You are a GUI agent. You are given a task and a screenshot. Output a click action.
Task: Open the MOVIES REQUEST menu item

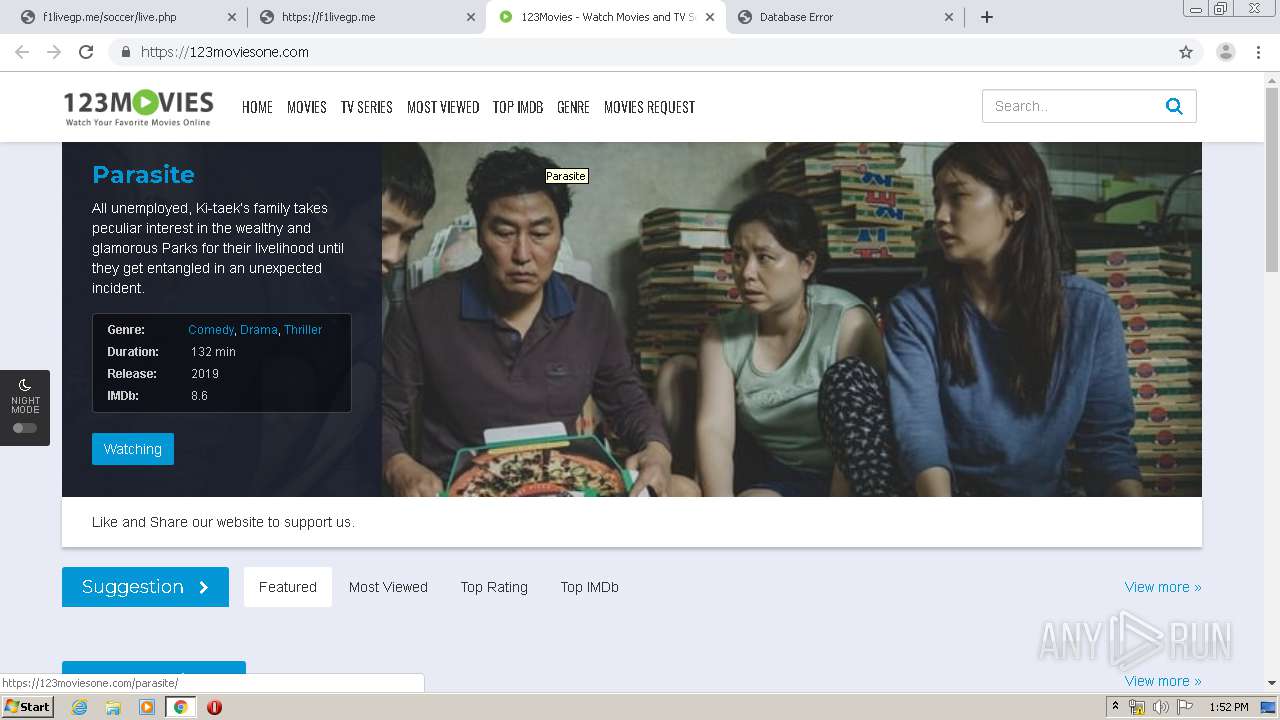pos(649,107)
